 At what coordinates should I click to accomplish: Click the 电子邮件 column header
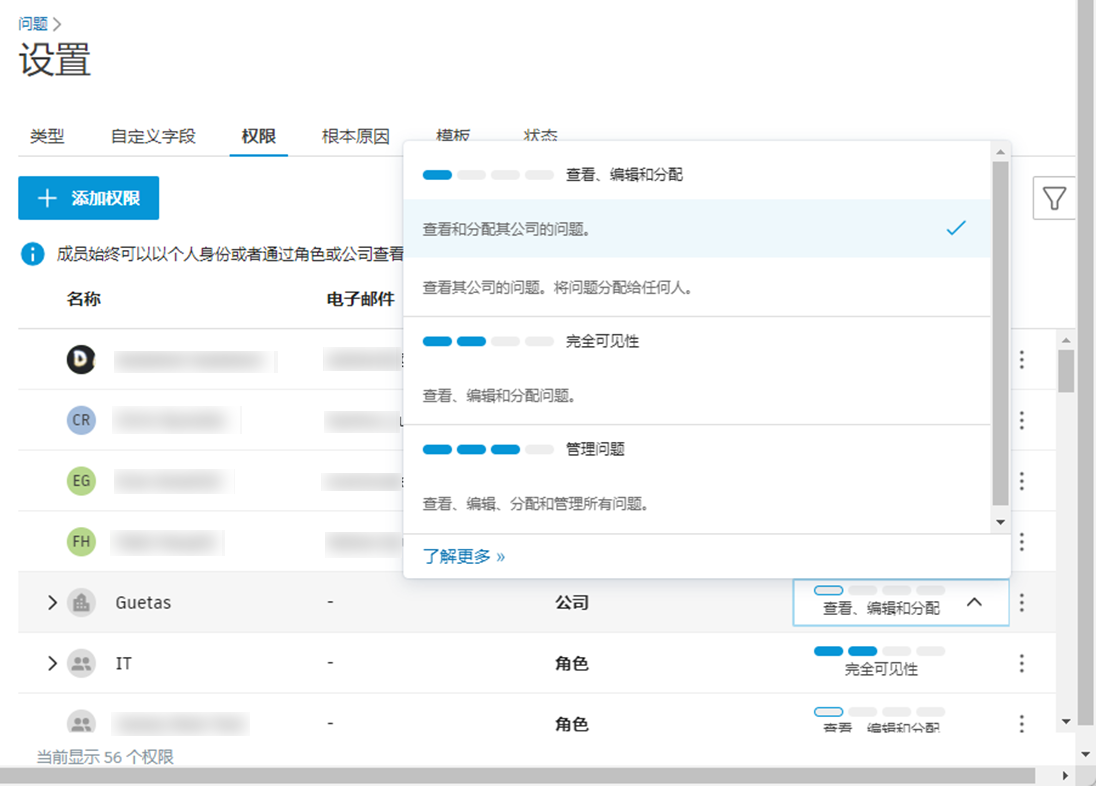tap(361, 299)
